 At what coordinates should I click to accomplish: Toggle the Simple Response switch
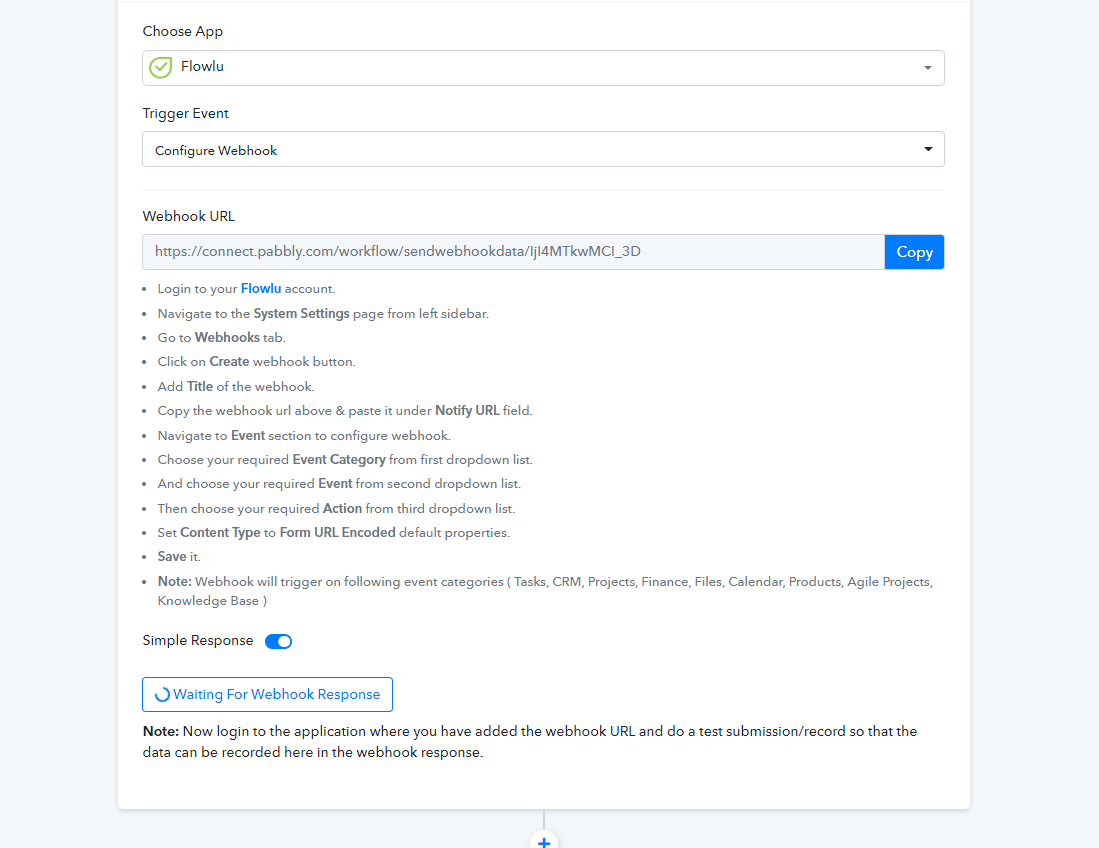click(278, 641)
